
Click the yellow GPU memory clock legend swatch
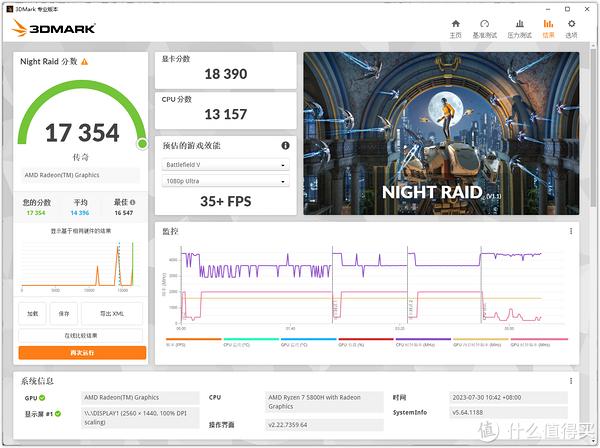[x=481, y=339]
